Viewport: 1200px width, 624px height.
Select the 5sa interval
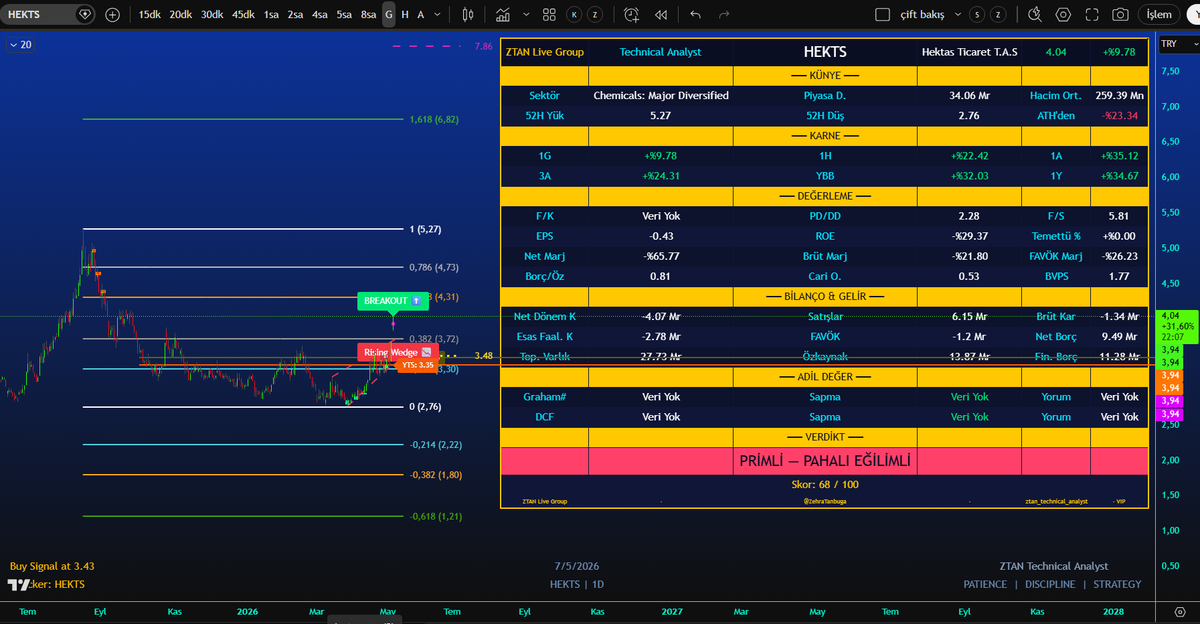pos(344,15)
